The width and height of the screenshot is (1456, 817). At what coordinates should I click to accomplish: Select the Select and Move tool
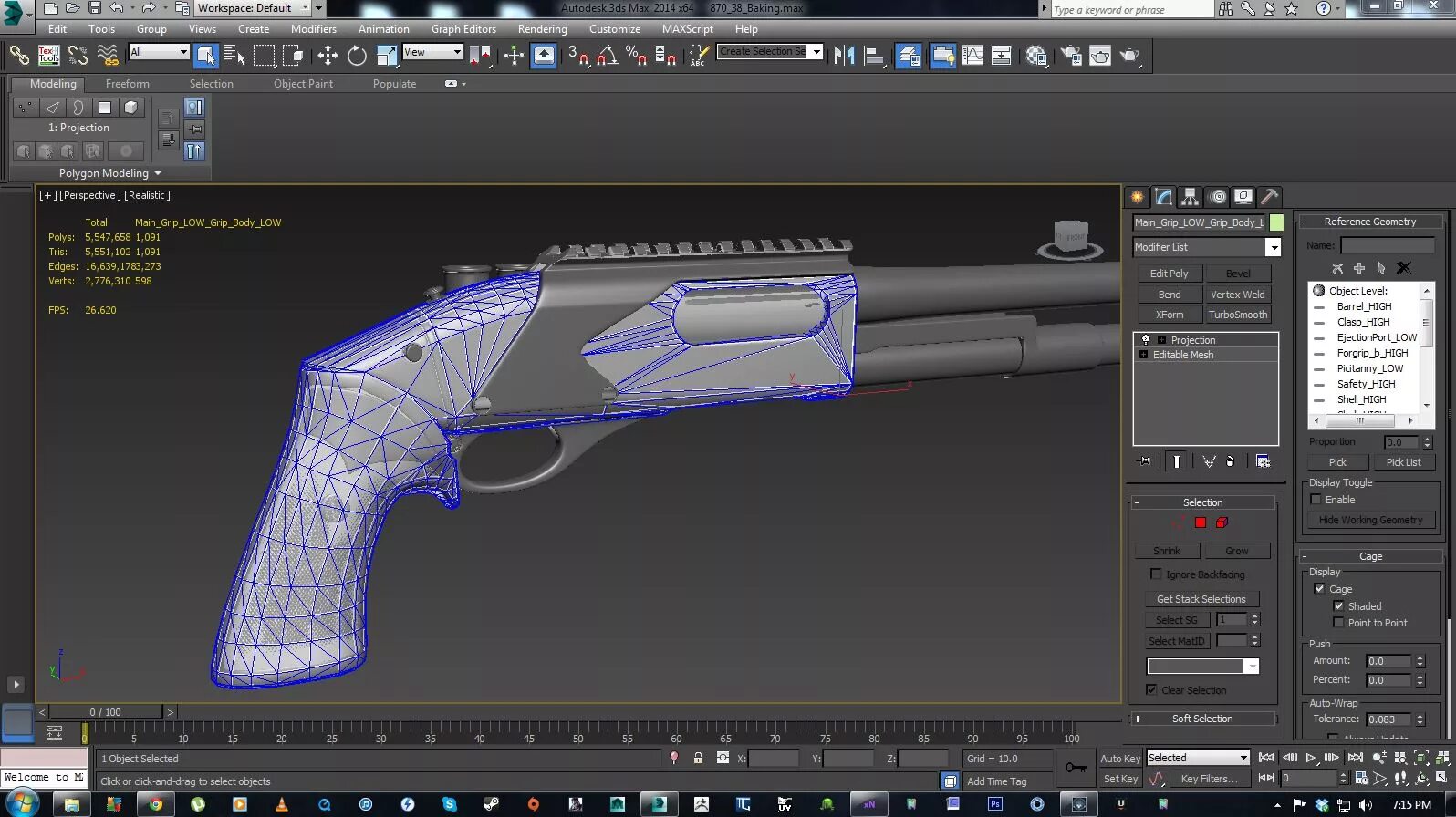(x=328, y=56)
